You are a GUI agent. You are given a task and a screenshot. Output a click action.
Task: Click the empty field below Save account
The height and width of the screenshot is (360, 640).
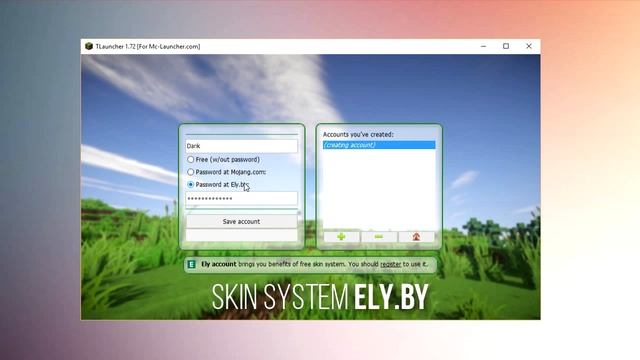point(242,235)
